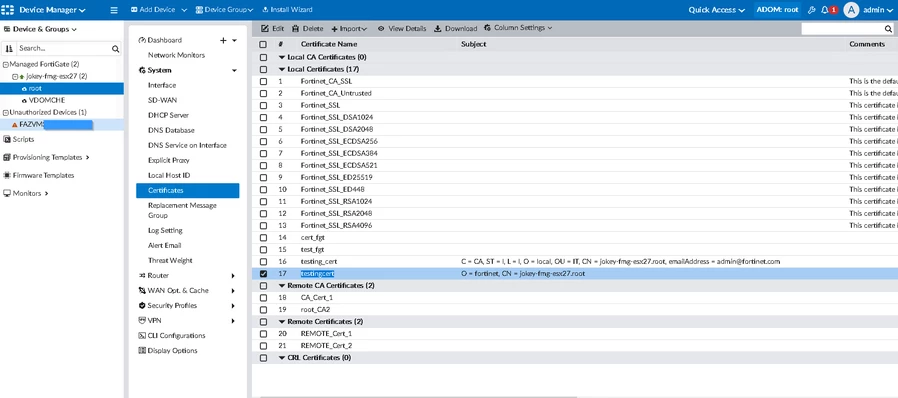The width and height of the screenshot is (898, 398).
Task: Click the Download toolbar button
Action: tap(455, 28)
